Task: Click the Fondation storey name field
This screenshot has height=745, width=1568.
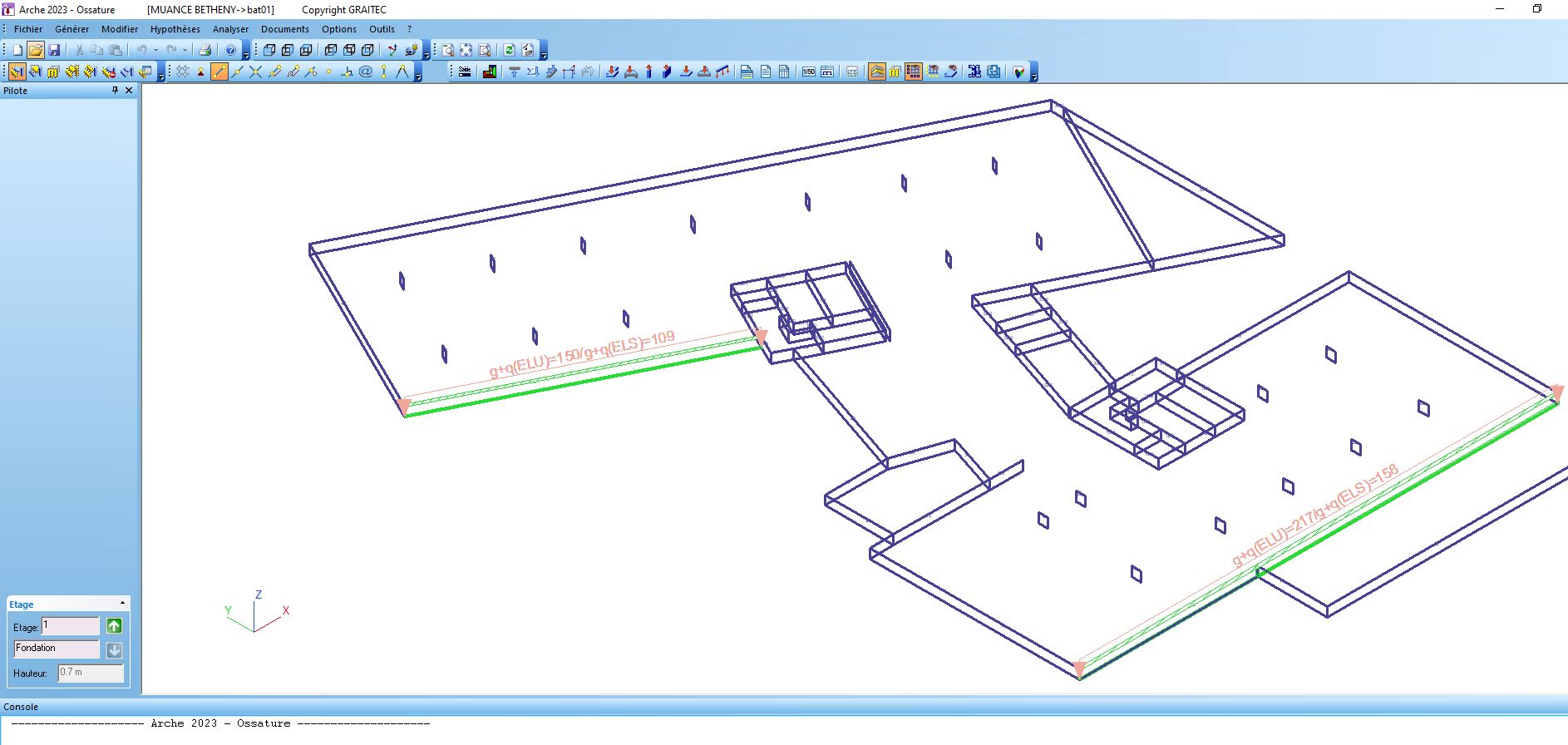Action: click(57, 649)
